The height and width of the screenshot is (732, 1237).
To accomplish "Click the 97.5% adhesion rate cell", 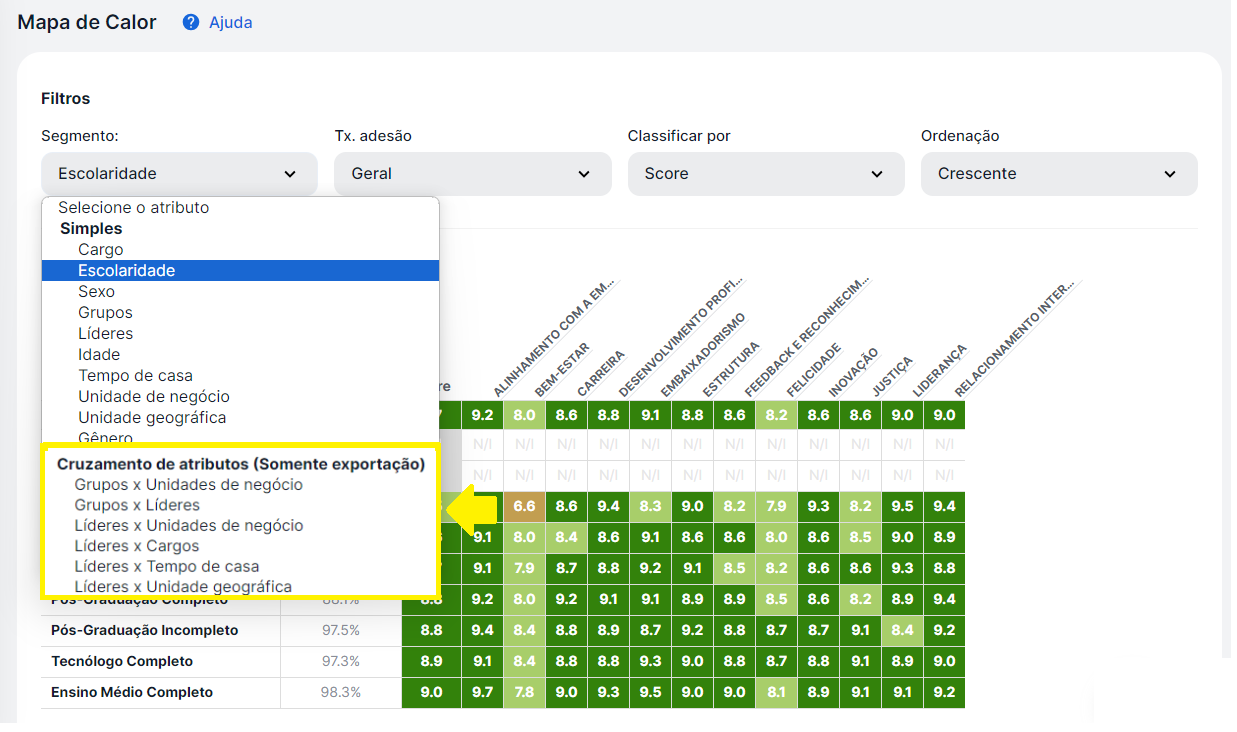I will [x=341, y=631].
